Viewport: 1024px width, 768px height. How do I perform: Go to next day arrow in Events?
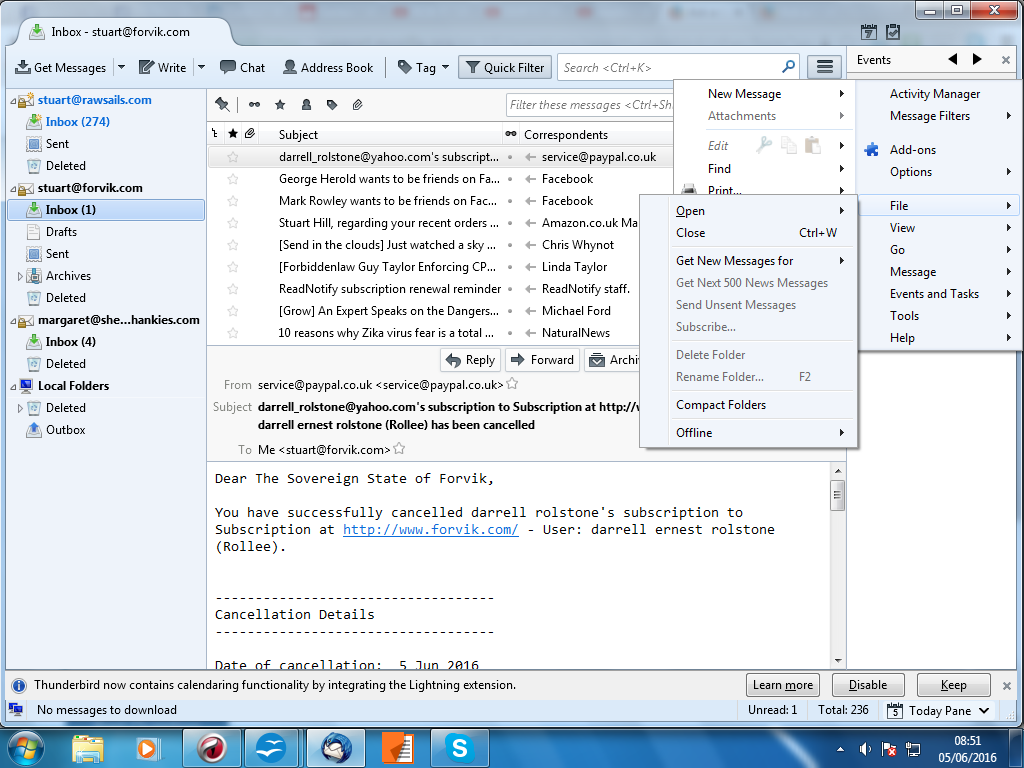977,60
